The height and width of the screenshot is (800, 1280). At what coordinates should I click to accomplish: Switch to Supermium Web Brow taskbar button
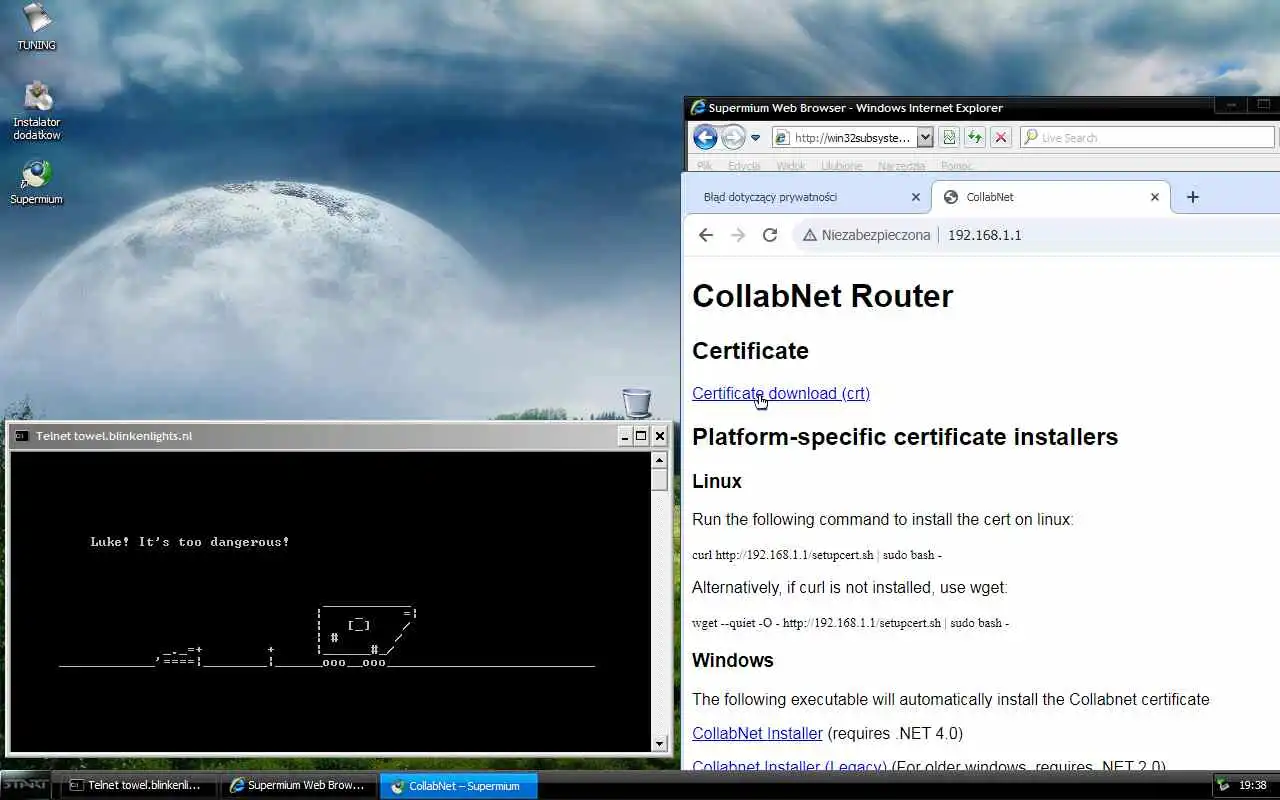click(x=298, y=786)
